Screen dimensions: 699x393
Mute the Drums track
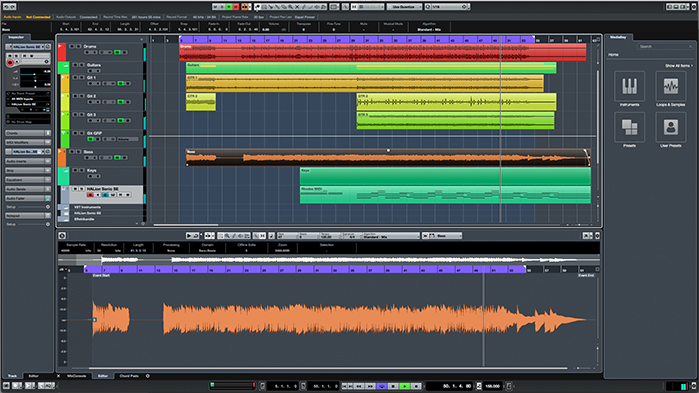72,46
